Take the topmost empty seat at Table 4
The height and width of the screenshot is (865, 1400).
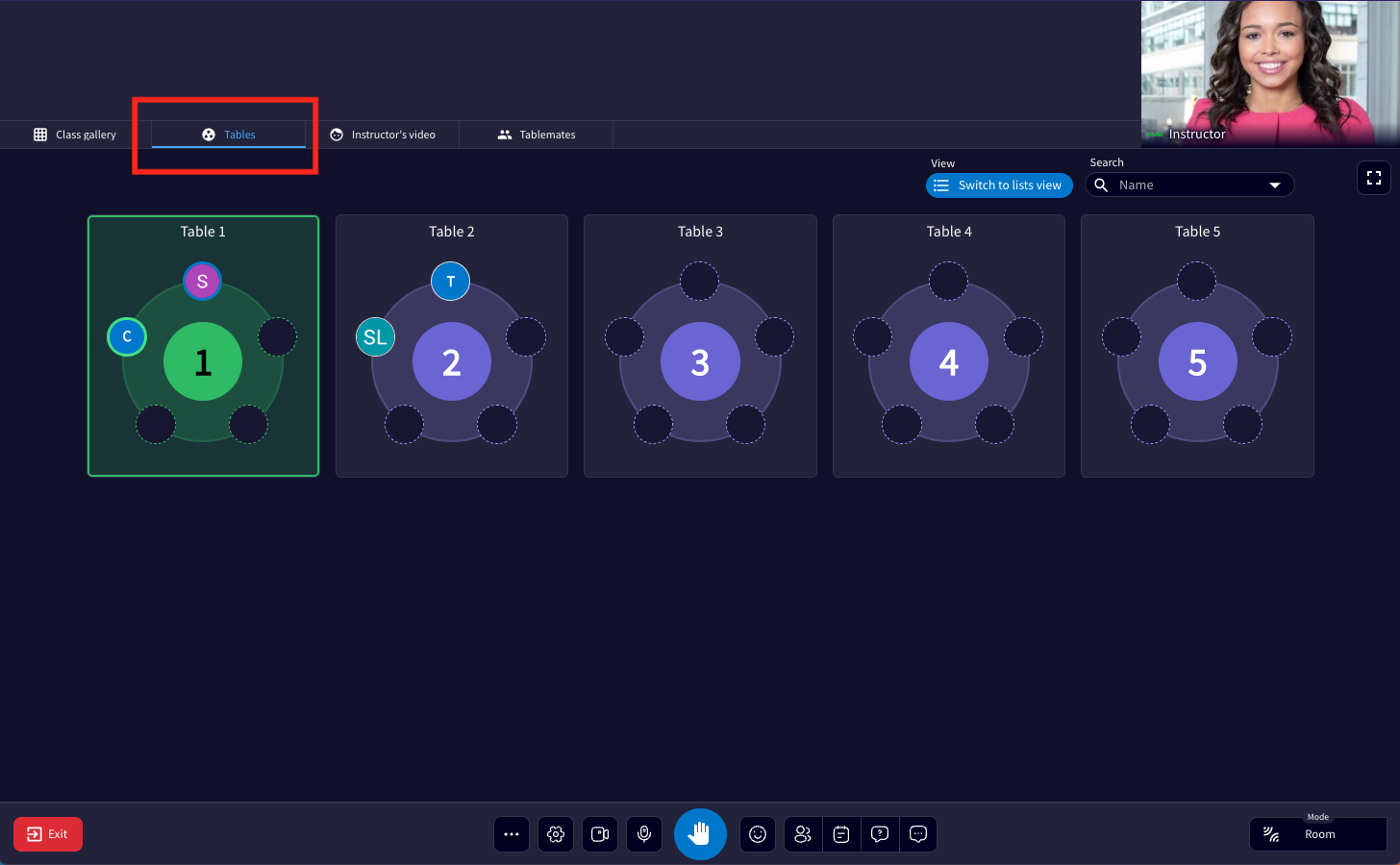pyautogui.click(x=948, y=282)
